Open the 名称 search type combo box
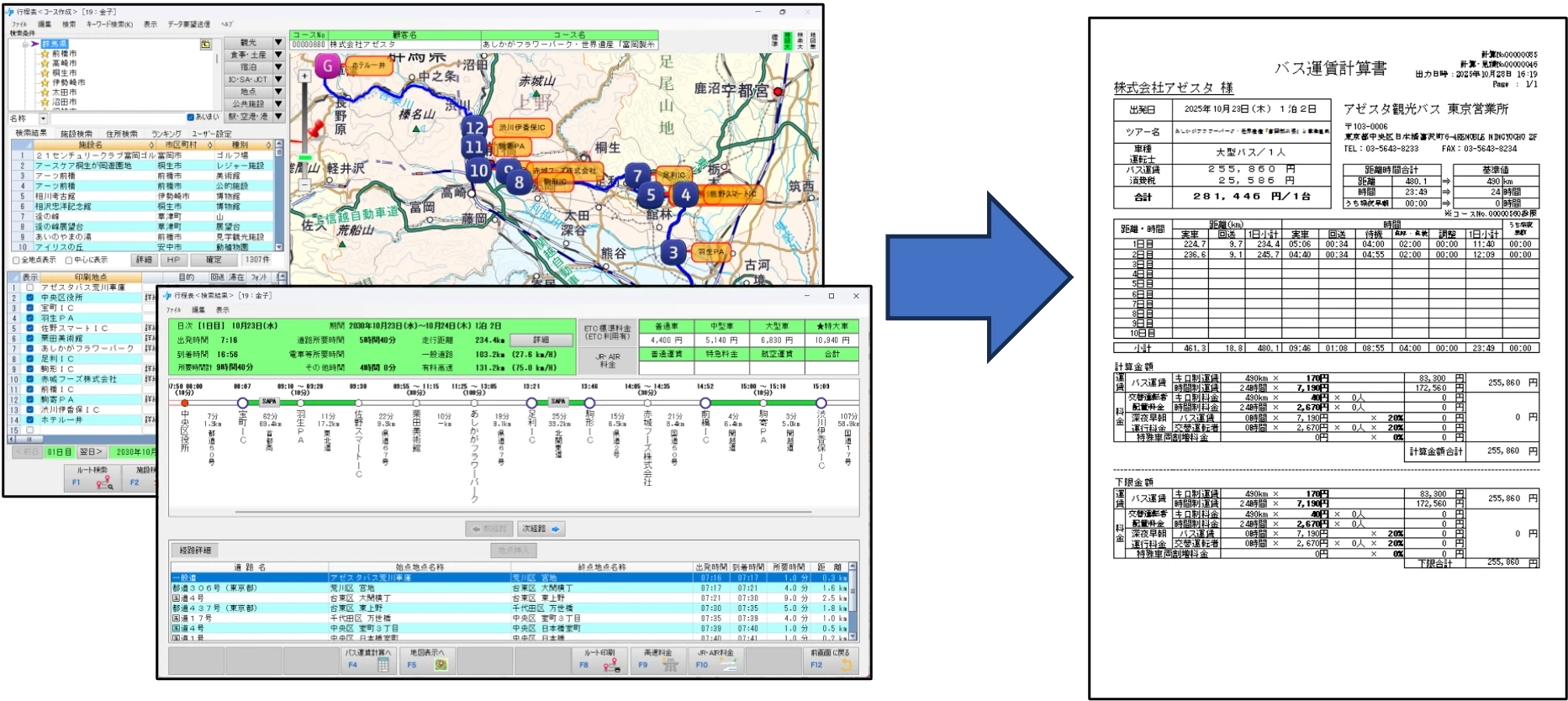1568x701 pixels. click(44, 119)
